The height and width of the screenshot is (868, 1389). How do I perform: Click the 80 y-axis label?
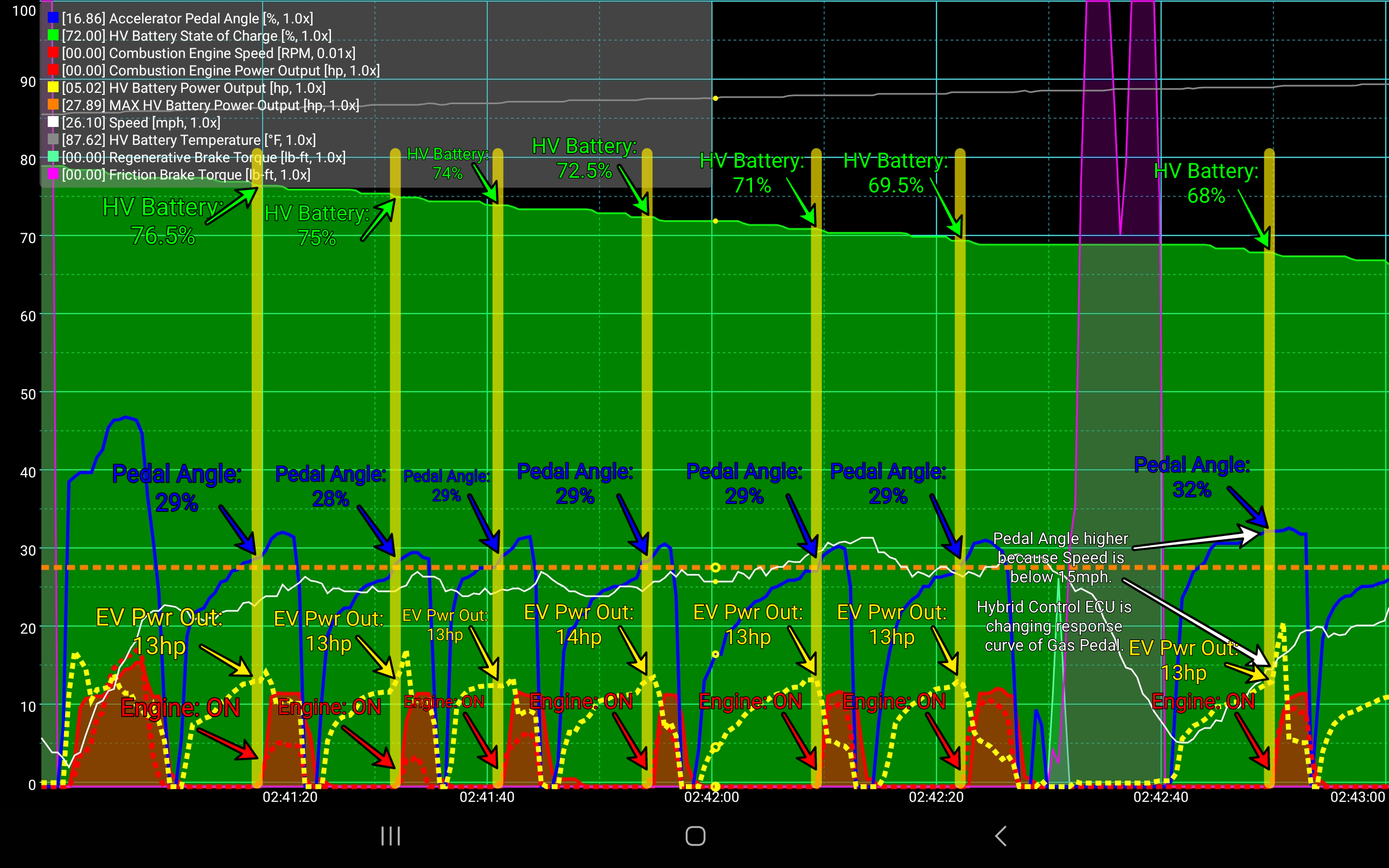pyautogui.click(x=28, y=160)
